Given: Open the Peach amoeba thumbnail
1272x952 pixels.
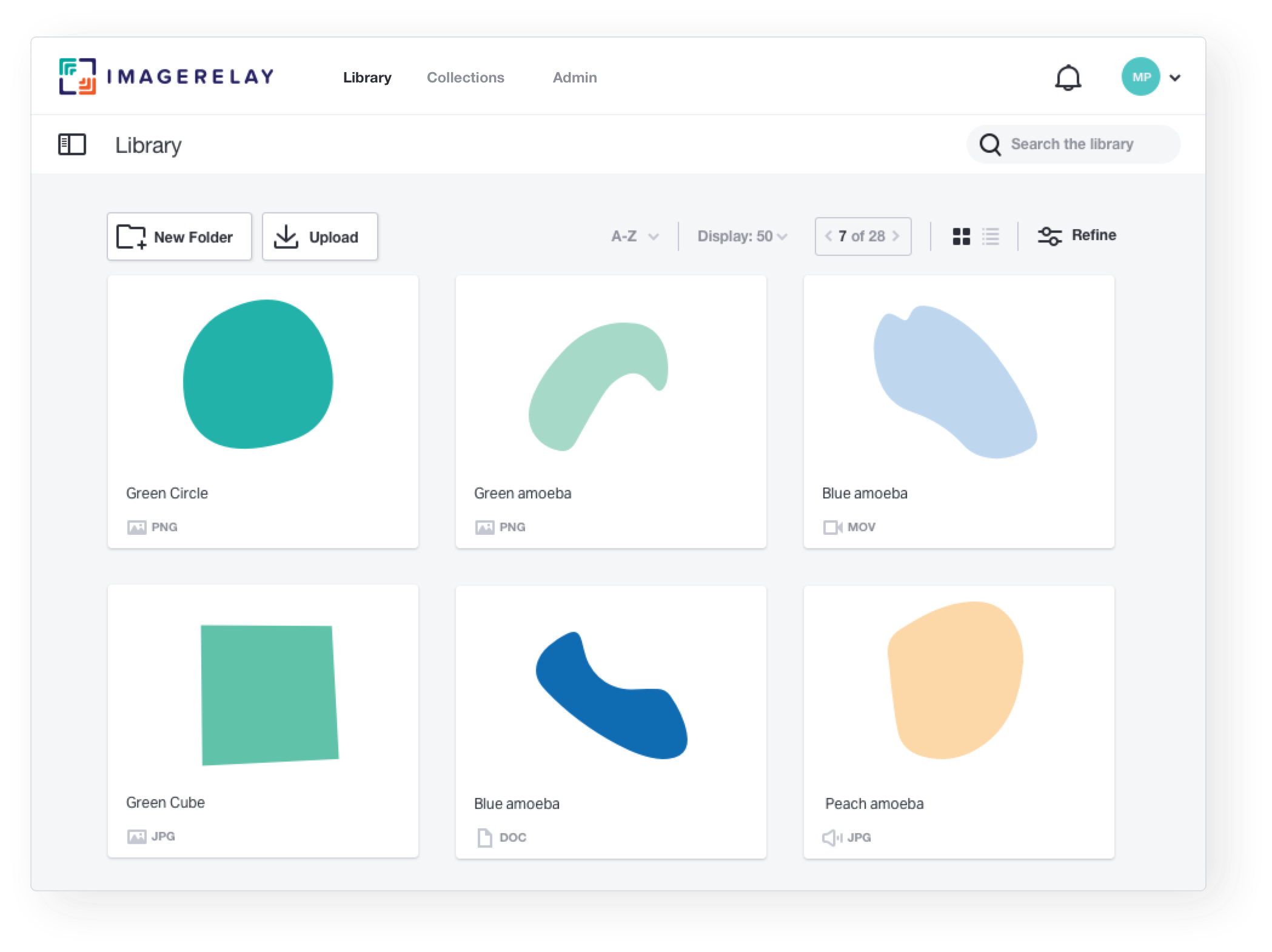Looking at the screenshot, I should point(956,680).
